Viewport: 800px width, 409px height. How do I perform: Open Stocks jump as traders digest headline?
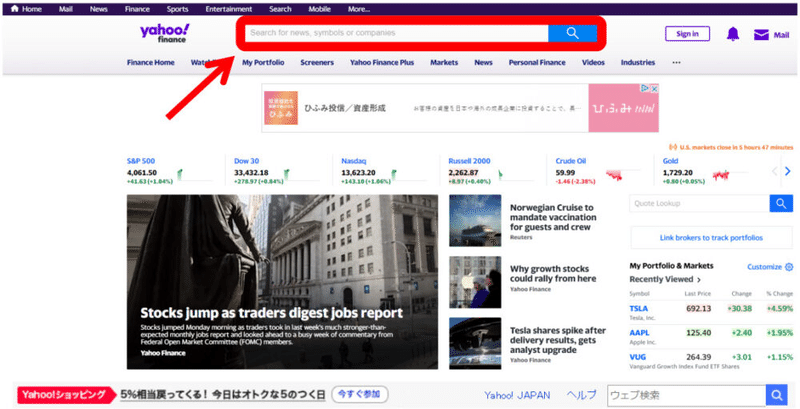[x=271, y=313]
